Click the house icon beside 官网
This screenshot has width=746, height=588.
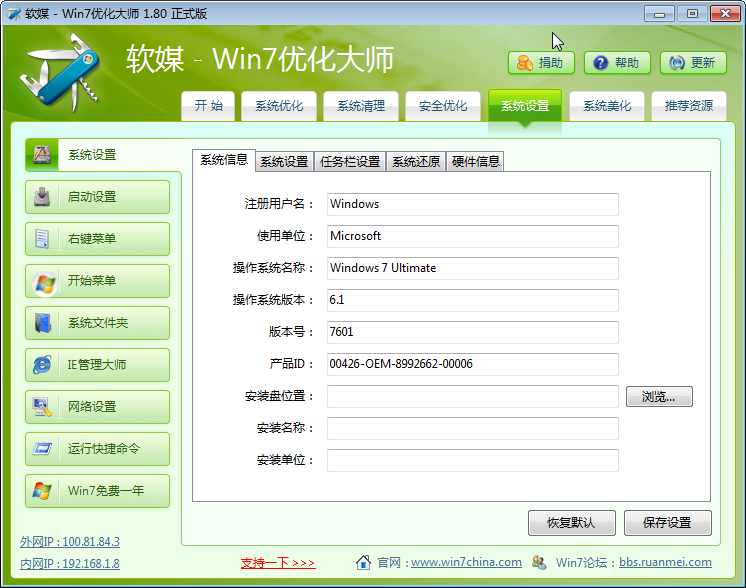[x=363, y=562]
